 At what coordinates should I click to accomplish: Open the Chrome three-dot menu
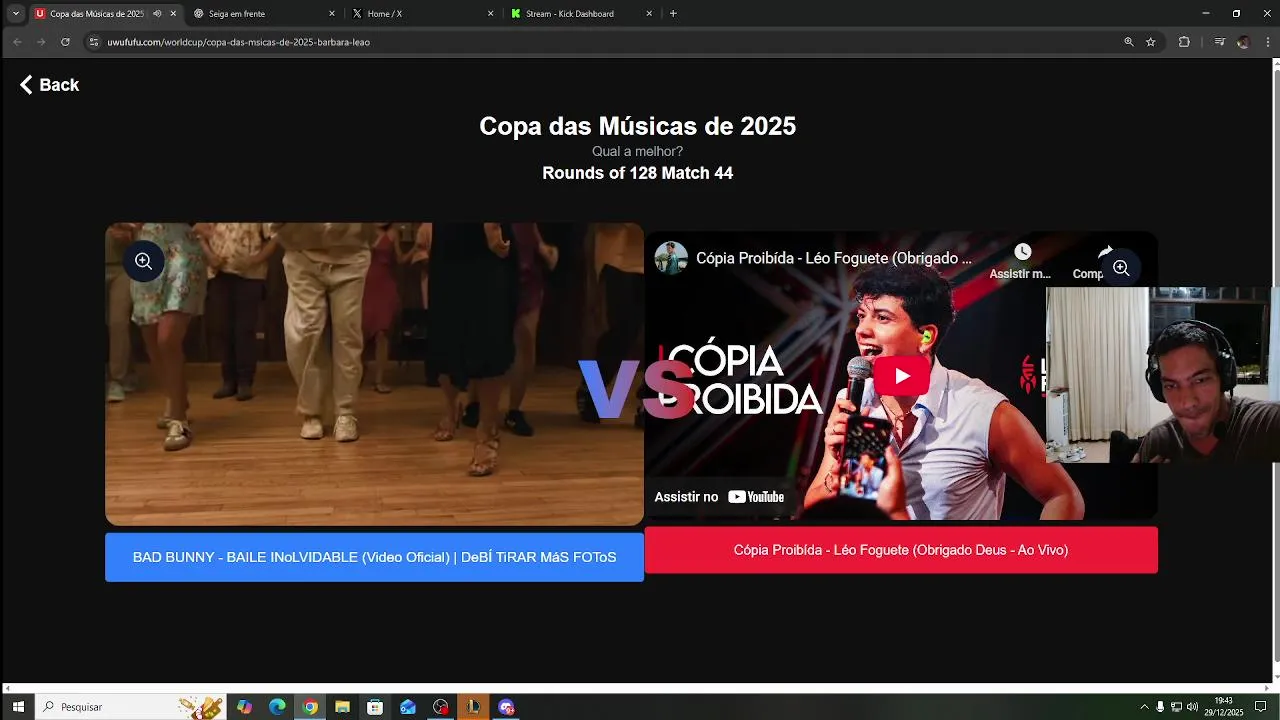[x=1268, y=42]
